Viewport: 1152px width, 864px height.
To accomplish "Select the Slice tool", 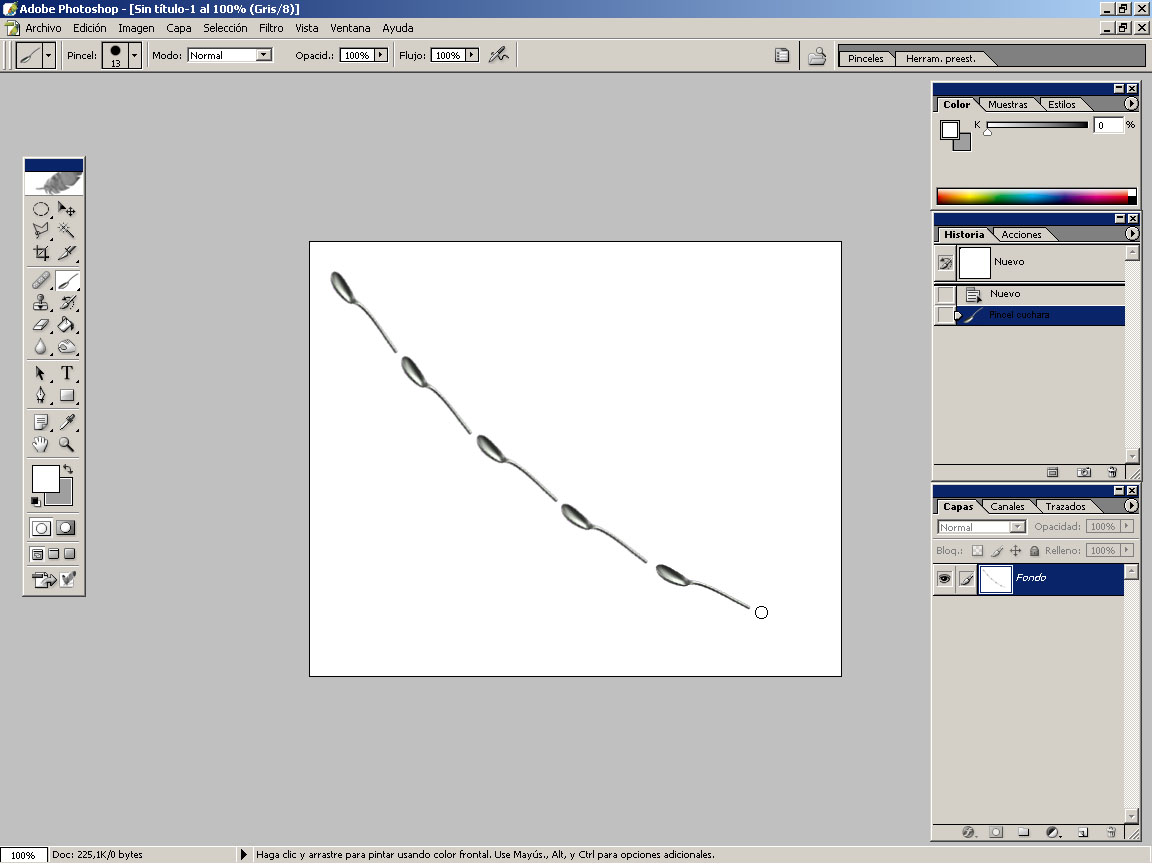I will coord(67,253).
